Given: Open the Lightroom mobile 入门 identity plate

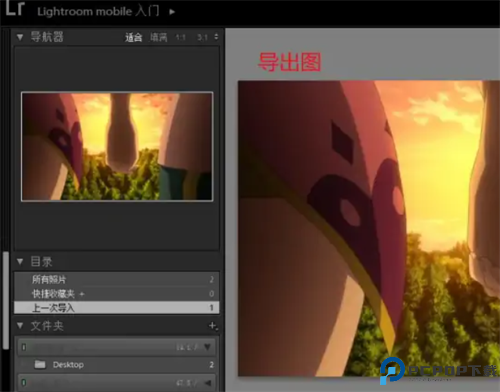Looking at the screenshot, I should tap(98, 12).
